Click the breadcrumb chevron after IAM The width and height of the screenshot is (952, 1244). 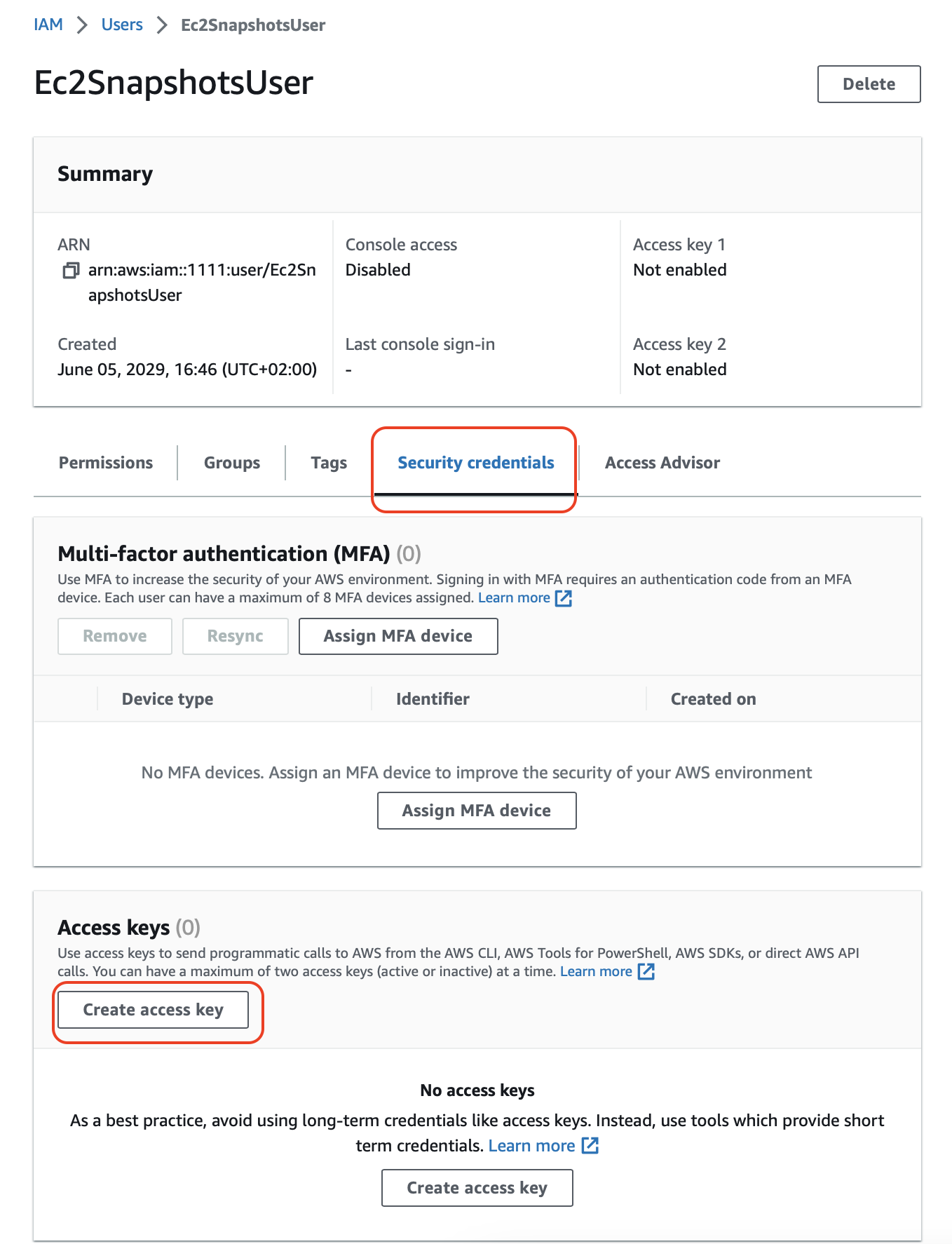82,25
